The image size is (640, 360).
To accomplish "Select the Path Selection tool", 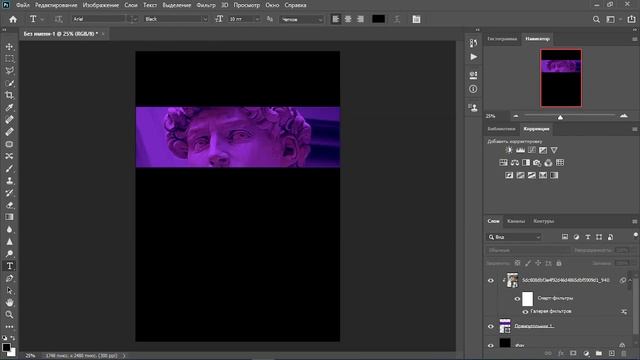I will (x=9, y=291).
